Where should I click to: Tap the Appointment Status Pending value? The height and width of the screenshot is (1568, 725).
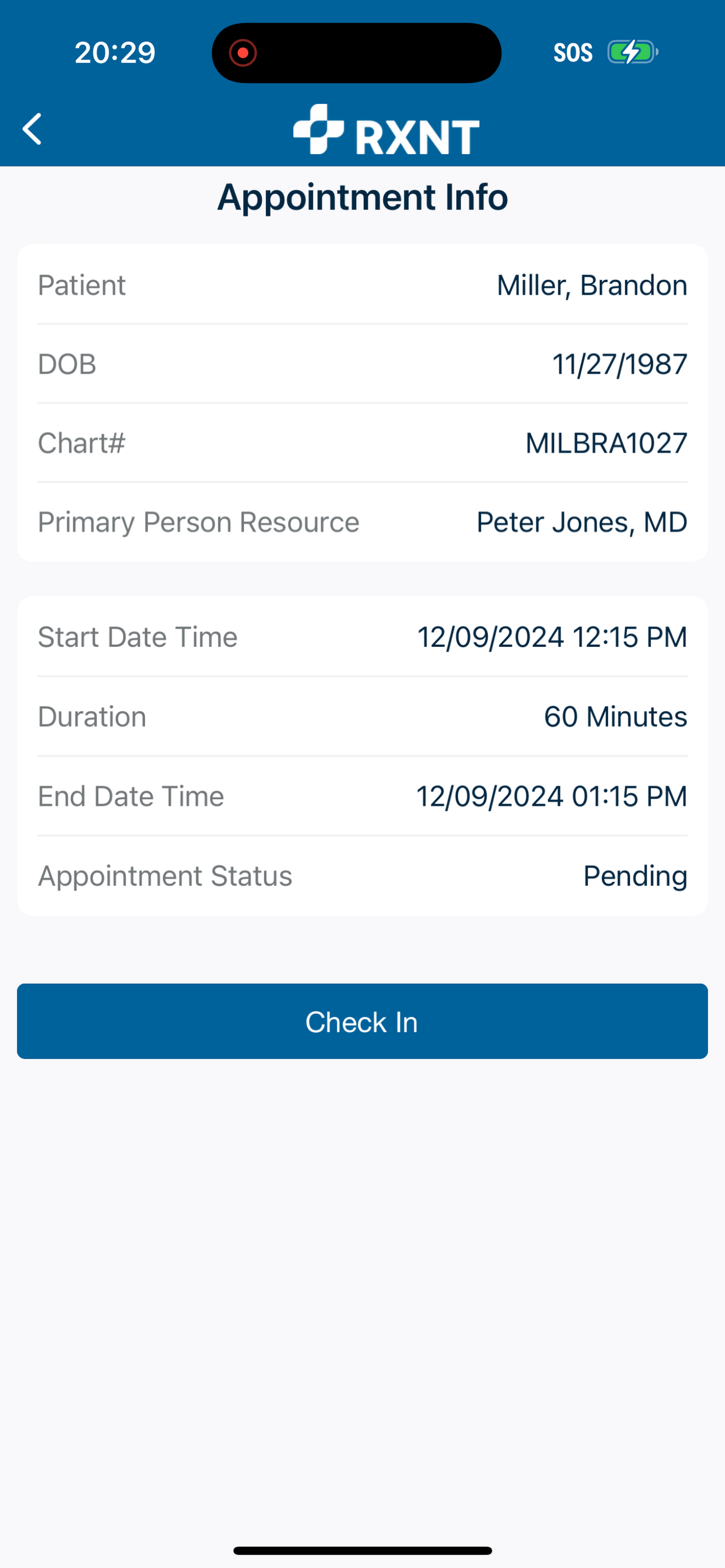pyautogui.click(x=635, y=876)
